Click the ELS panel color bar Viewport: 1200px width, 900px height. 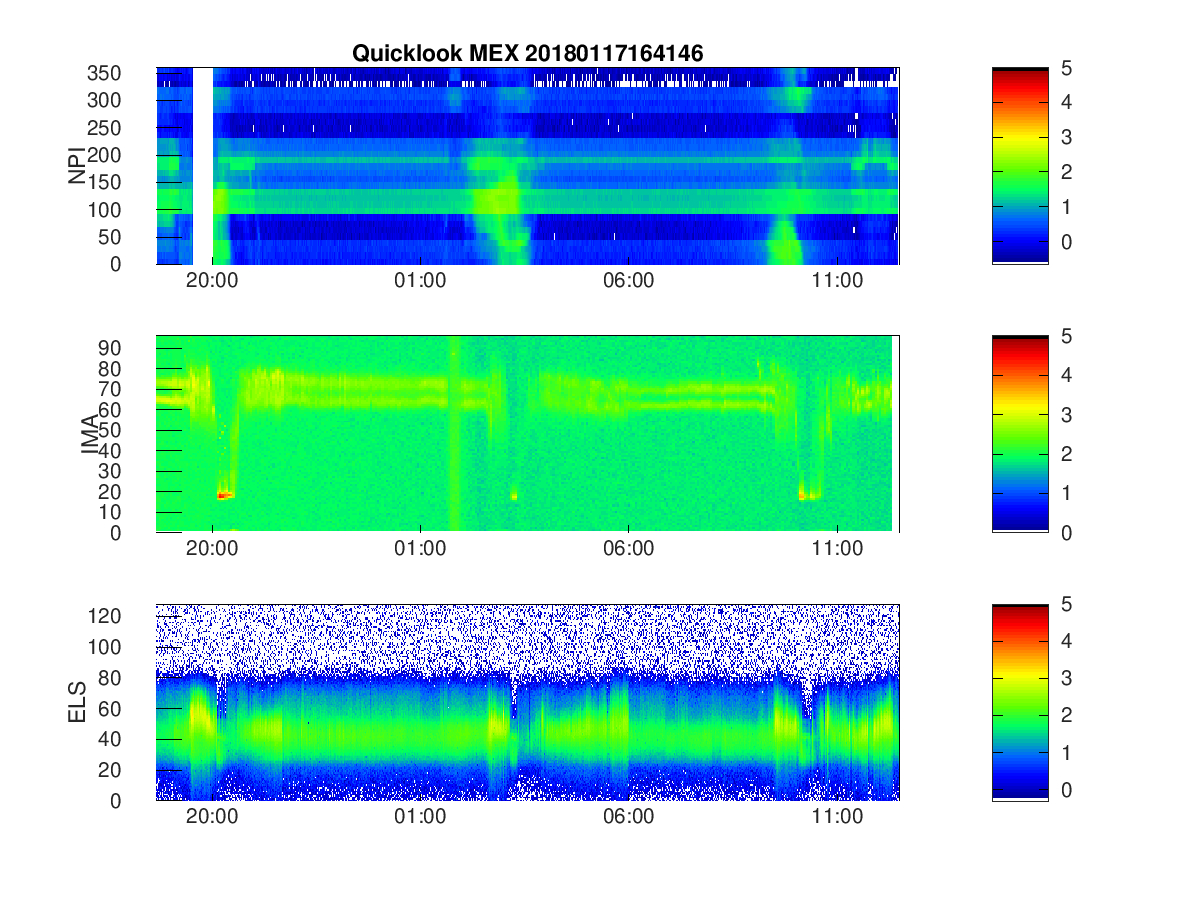pyautogui.click(x=1020, y=702)
